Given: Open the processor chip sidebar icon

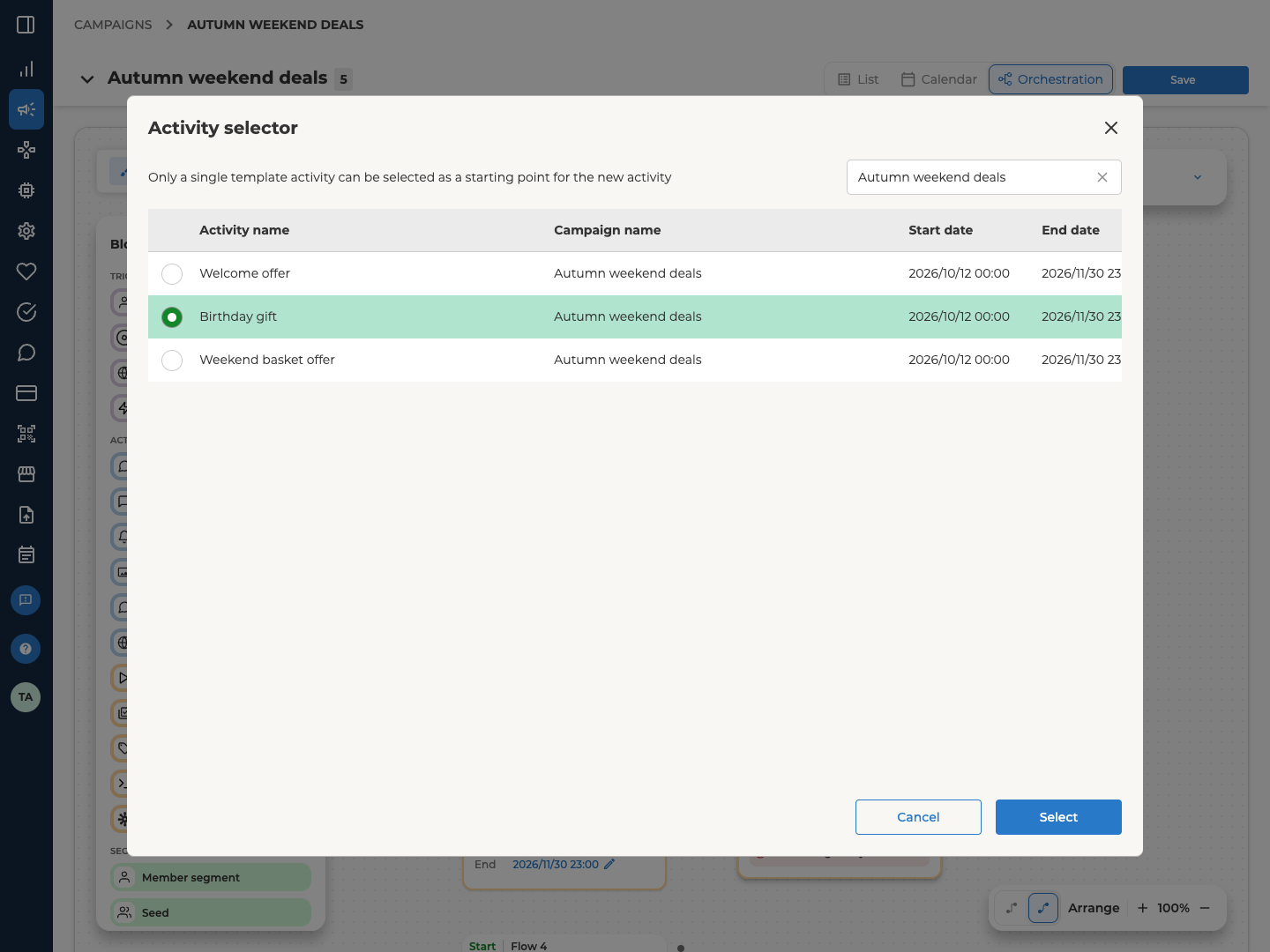Looking at the screenshot, I should click(x=26, y=190).
